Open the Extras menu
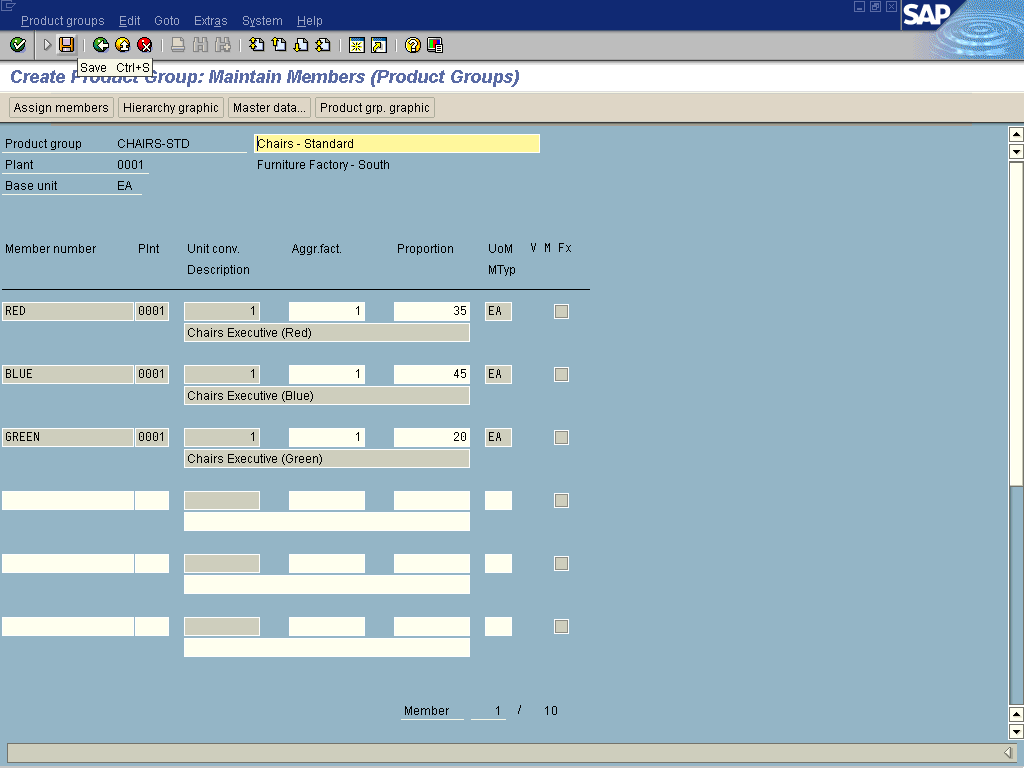 [210, 21]
